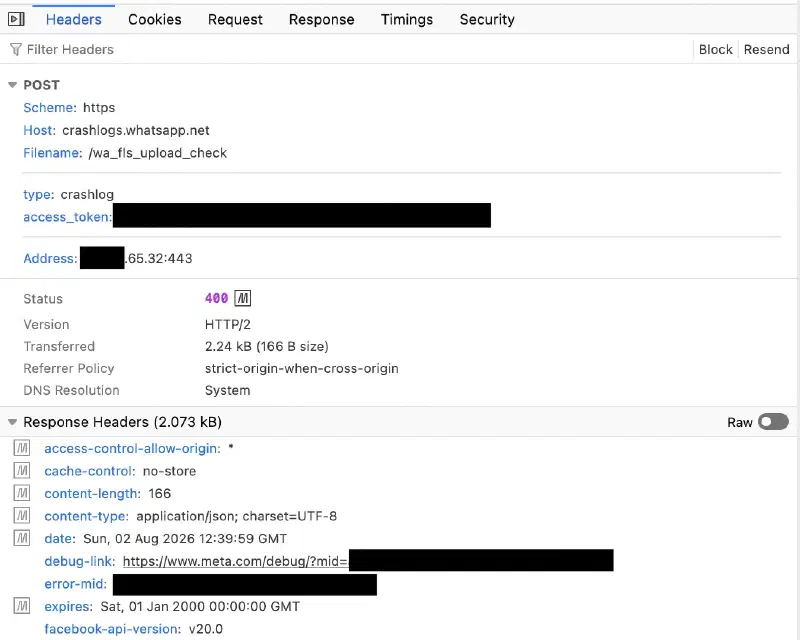
Task: View the Timings tab
Action: click(407, 19)
